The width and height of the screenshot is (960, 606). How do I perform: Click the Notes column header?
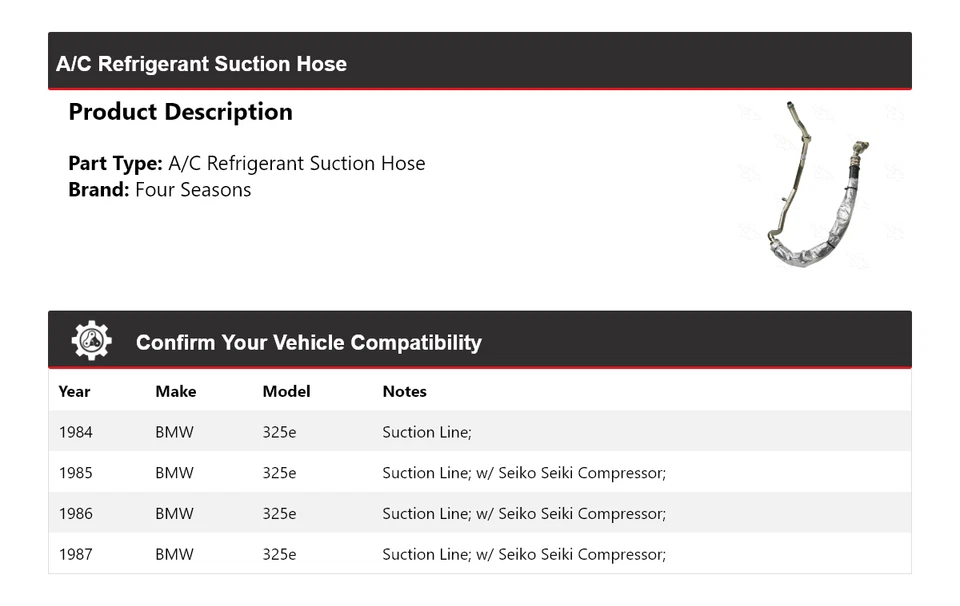[404, 391]
